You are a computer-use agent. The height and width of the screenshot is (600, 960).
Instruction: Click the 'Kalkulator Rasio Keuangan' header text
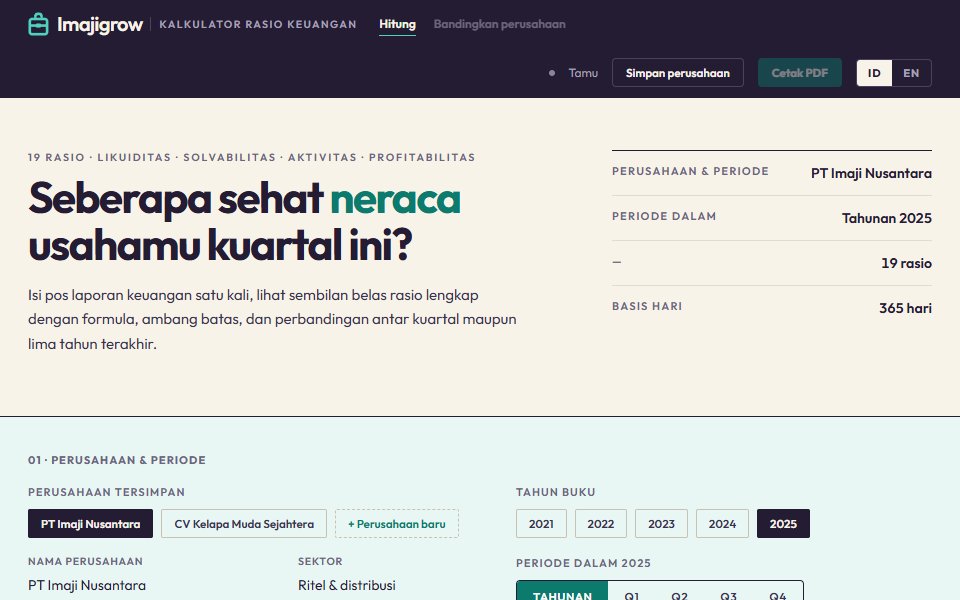(x=258, y=24)
